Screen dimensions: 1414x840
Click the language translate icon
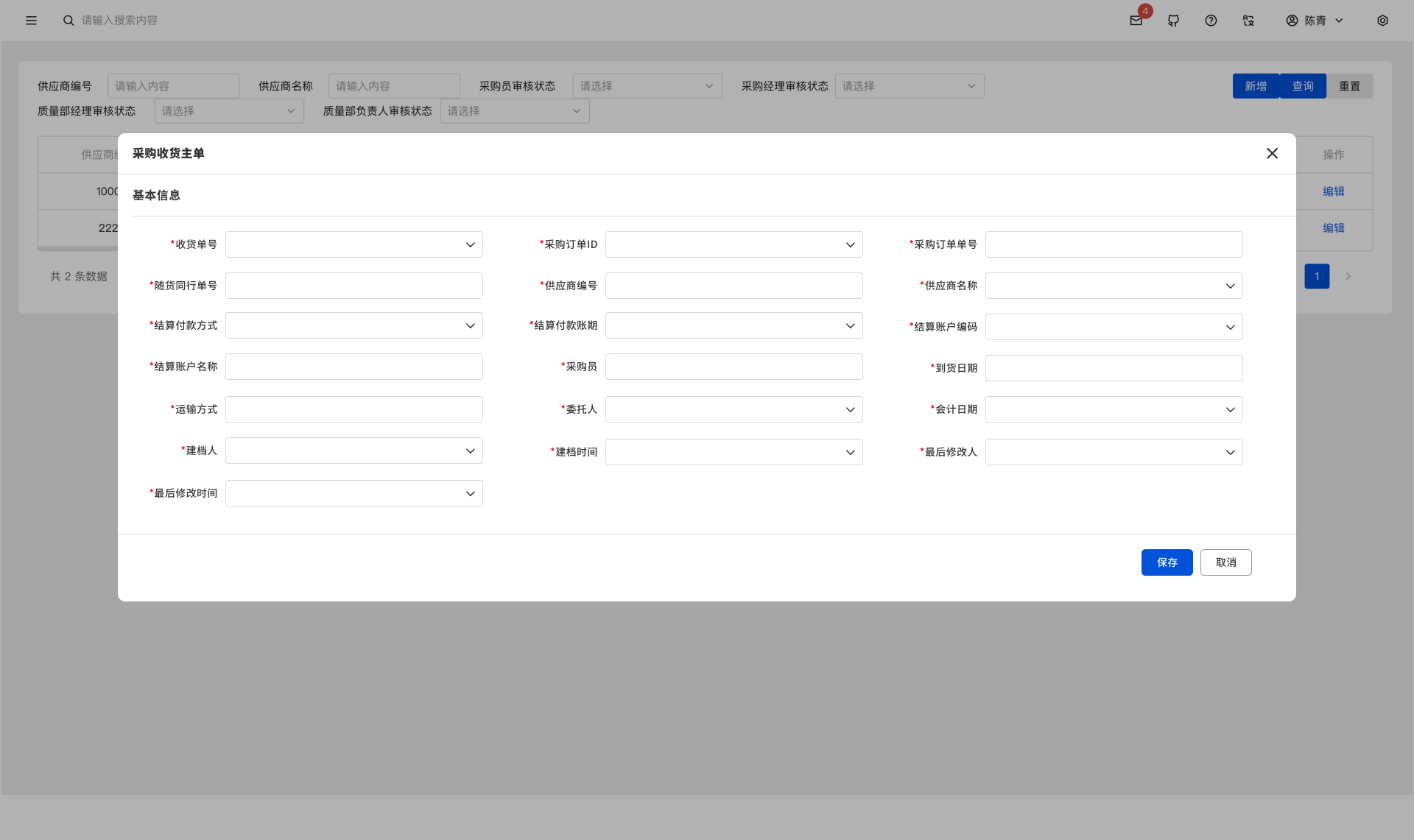pyautogui.click(x=1248, y=21)
